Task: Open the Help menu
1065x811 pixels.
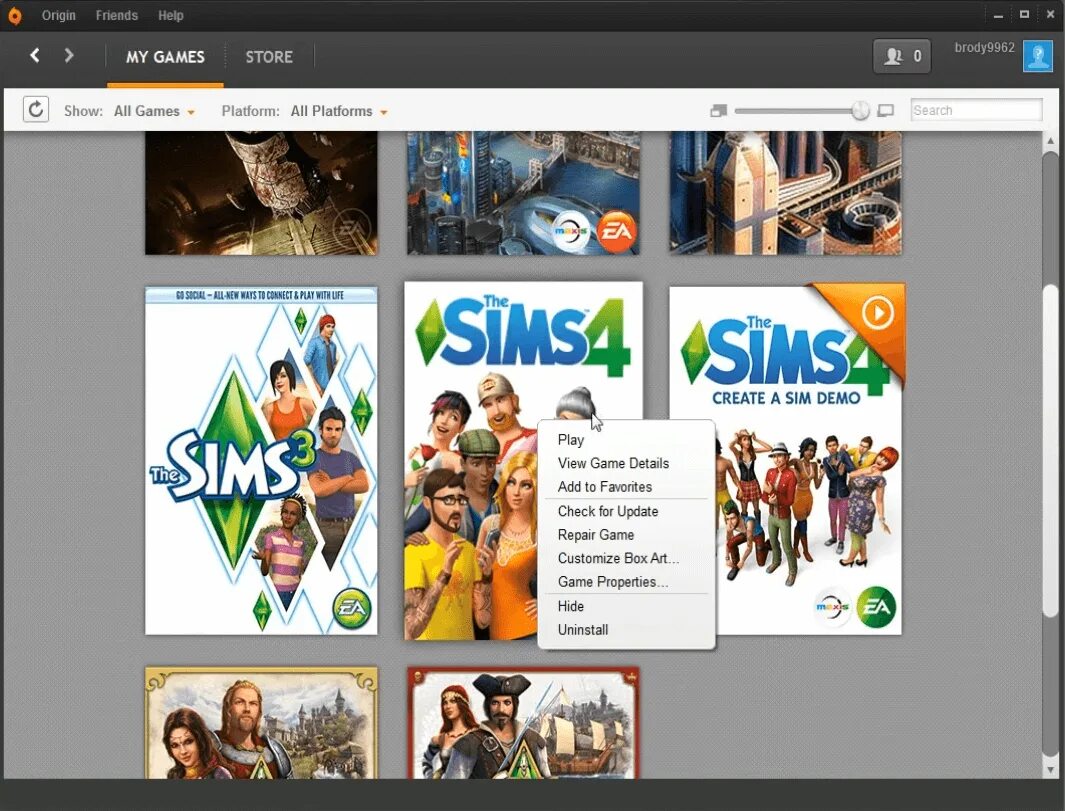Action: click(x=170, y=15)
